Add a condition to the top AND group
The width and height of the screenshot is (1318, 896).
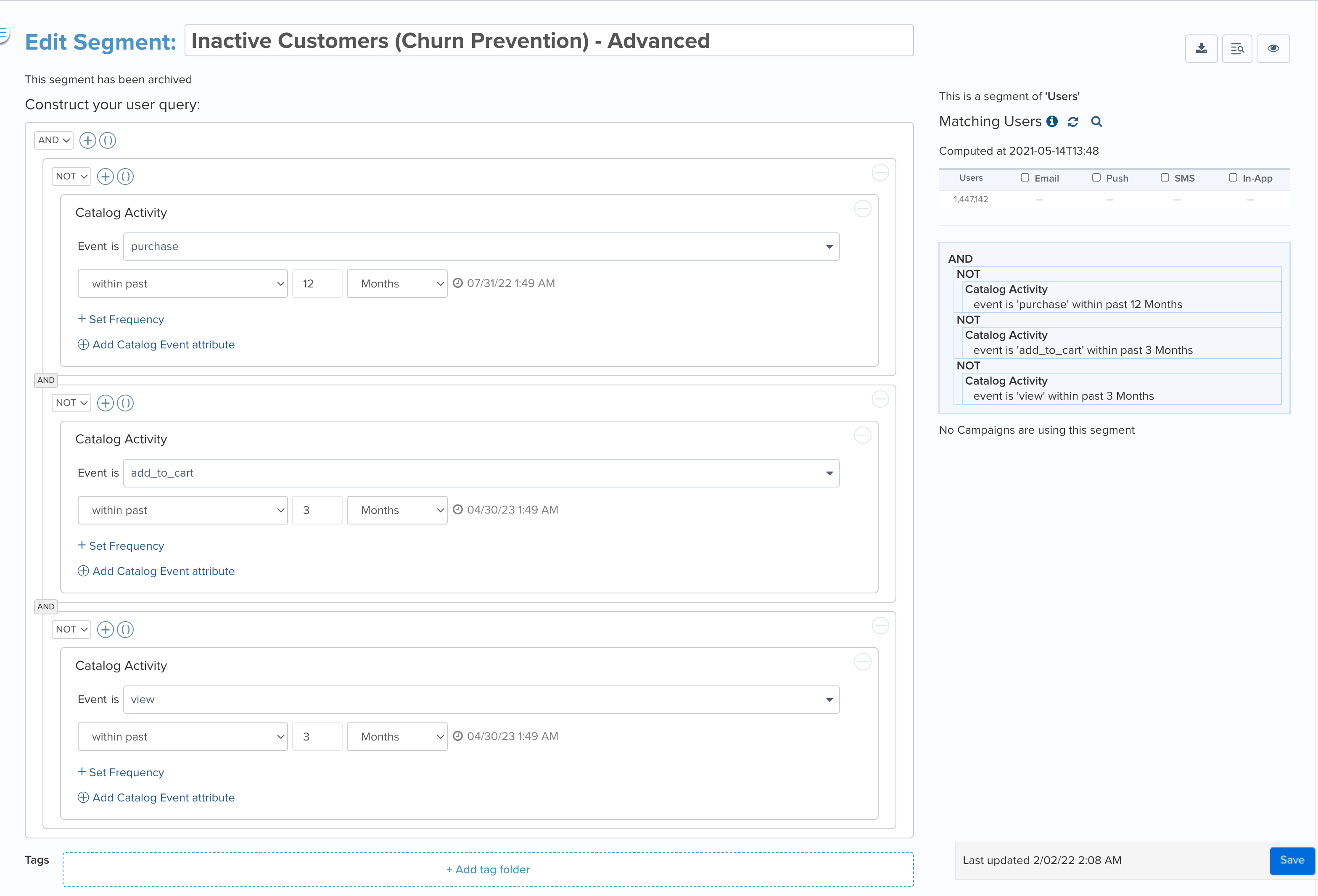[87, 140]
